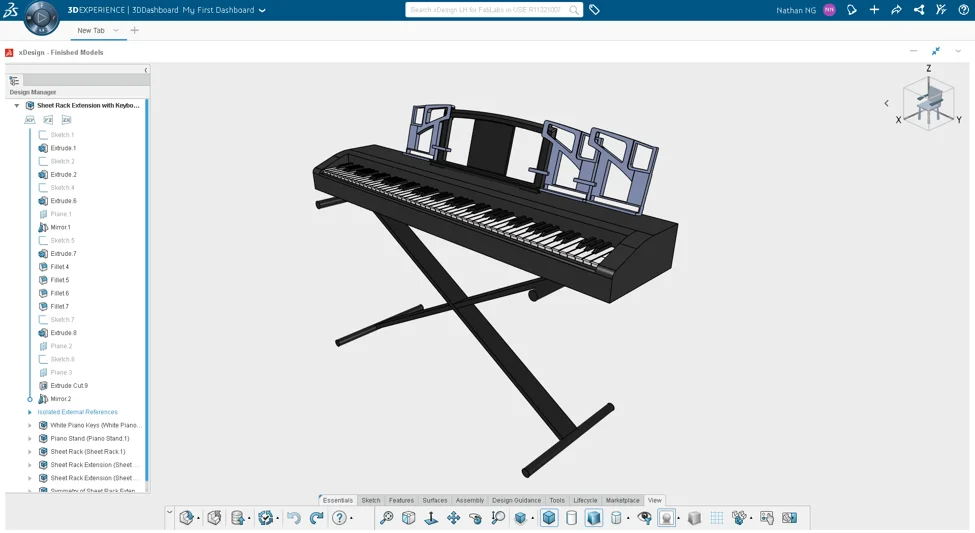Collapse the Design Manager side panel

tap(146, 70)
